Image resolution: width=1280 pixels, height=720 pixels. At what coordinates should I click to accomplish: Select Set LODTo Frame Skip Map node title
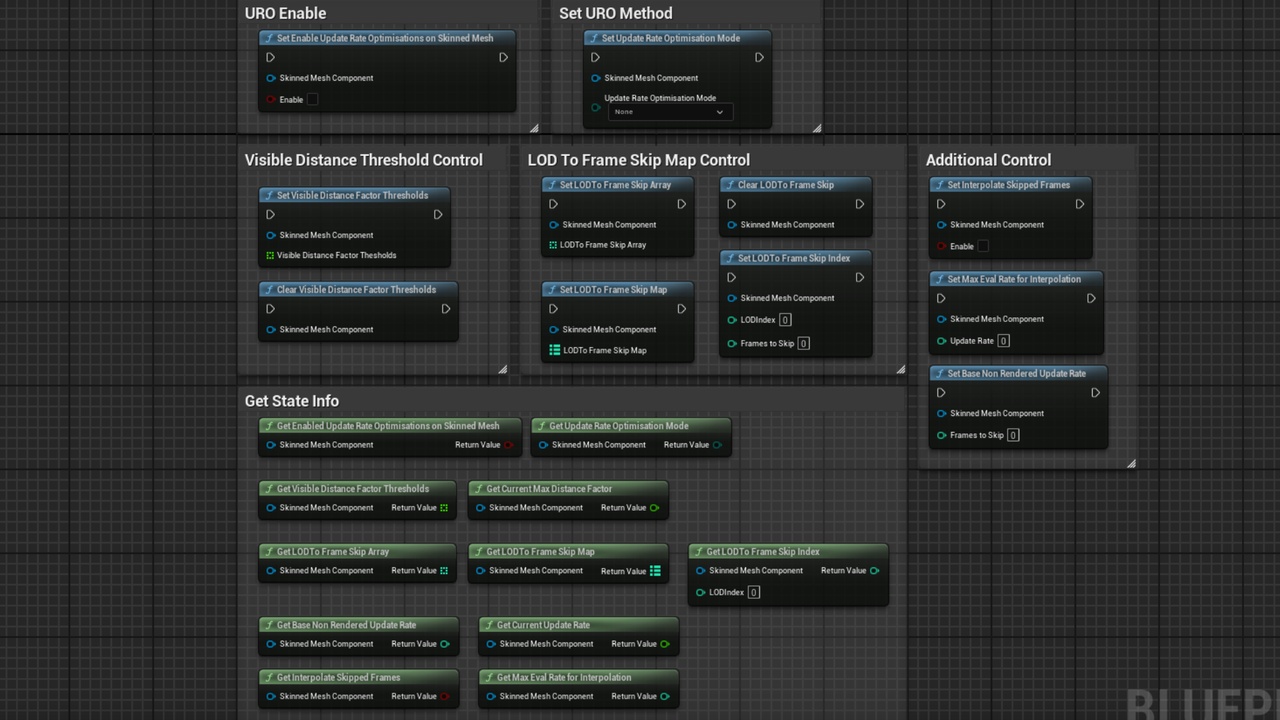[x=613, y=290]
